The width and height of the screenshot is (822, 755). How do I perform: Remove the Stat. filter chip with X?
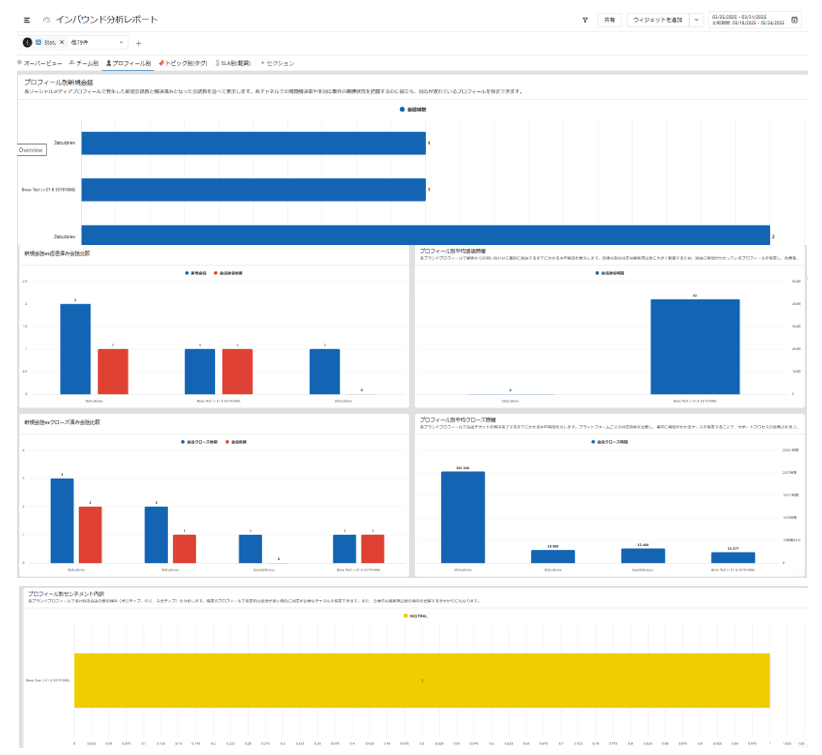[x=62, y=42]
